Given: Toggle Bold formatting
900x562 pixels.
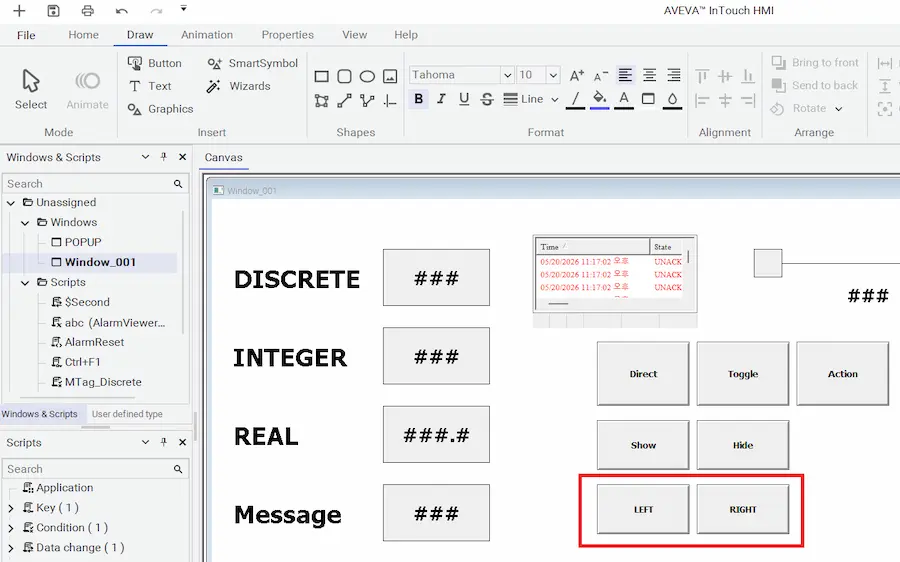Looking at the screenshot, I should coord(418,99).
